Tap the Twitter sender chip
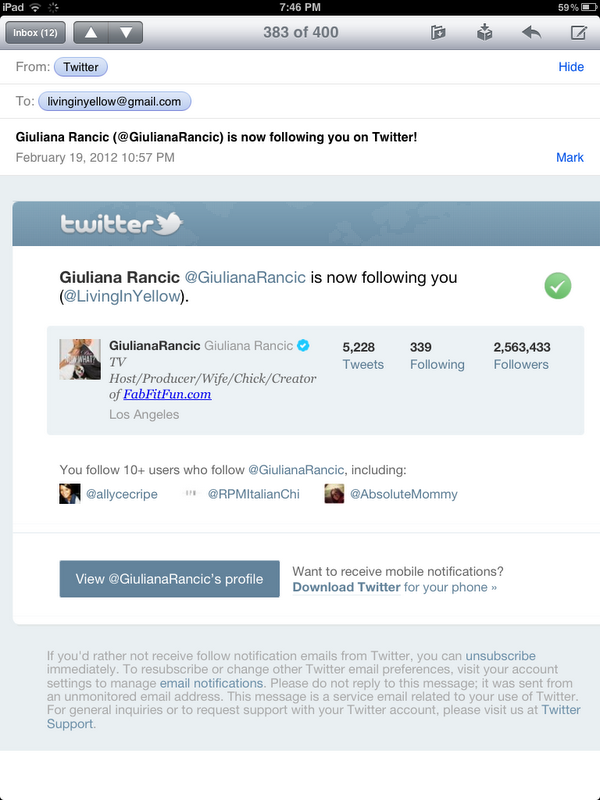Screen dimensions: 600x800 coord(81,67)
